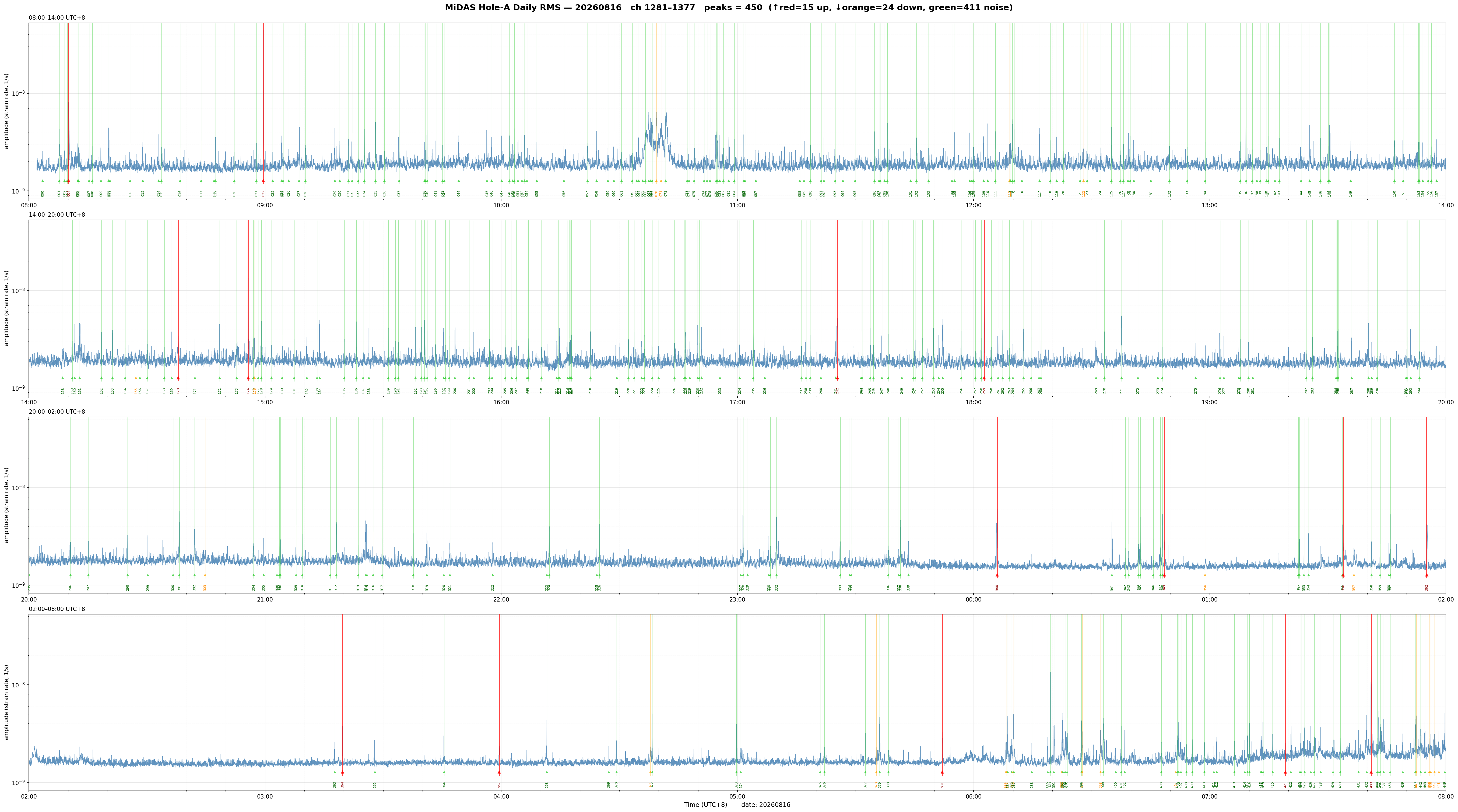
Task: Click the 10⁻⁸ y-tick of the 08:00–14:00 panel
Action: click(19, 93)
